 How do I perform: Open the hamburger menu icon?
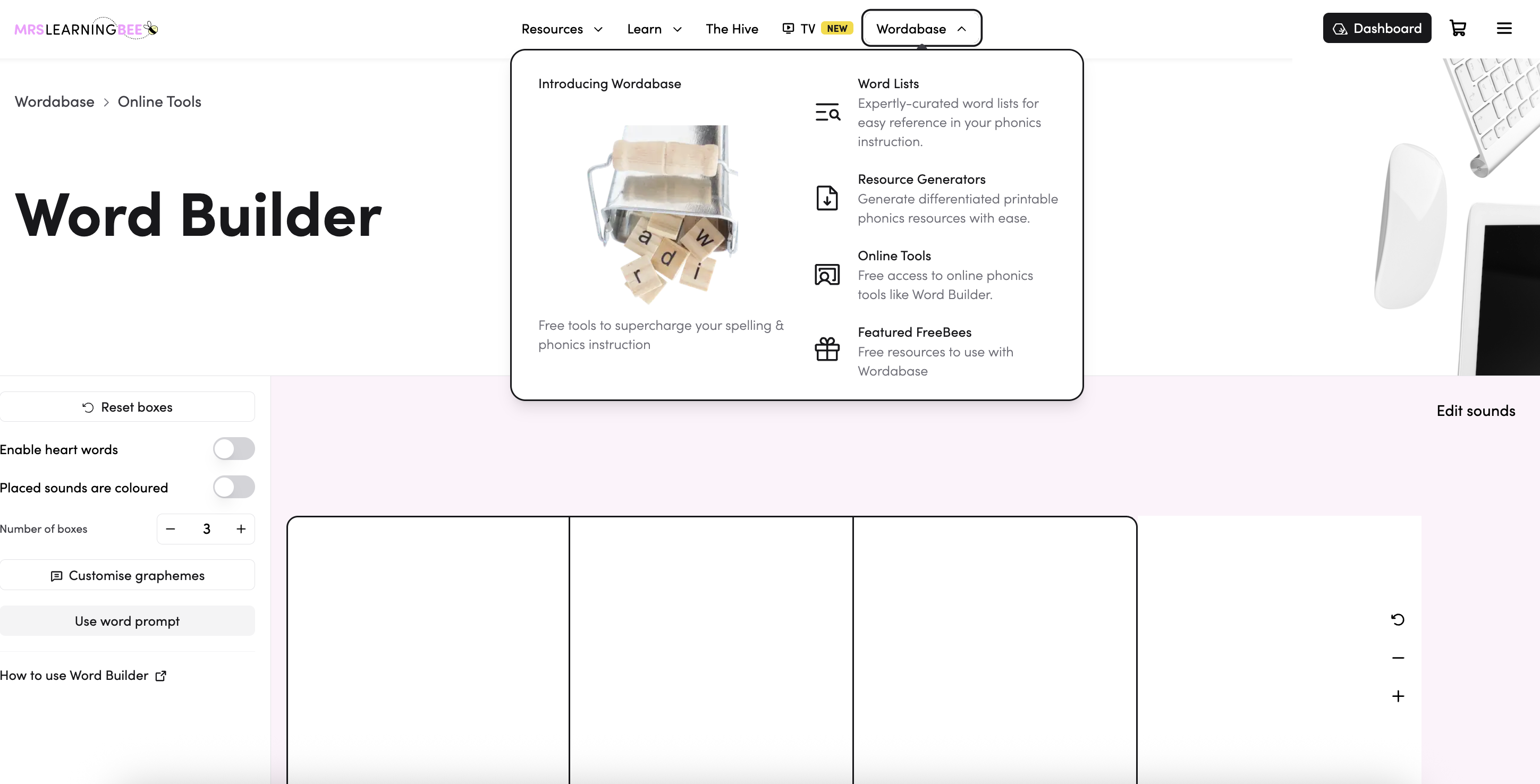pos(1504,28)
